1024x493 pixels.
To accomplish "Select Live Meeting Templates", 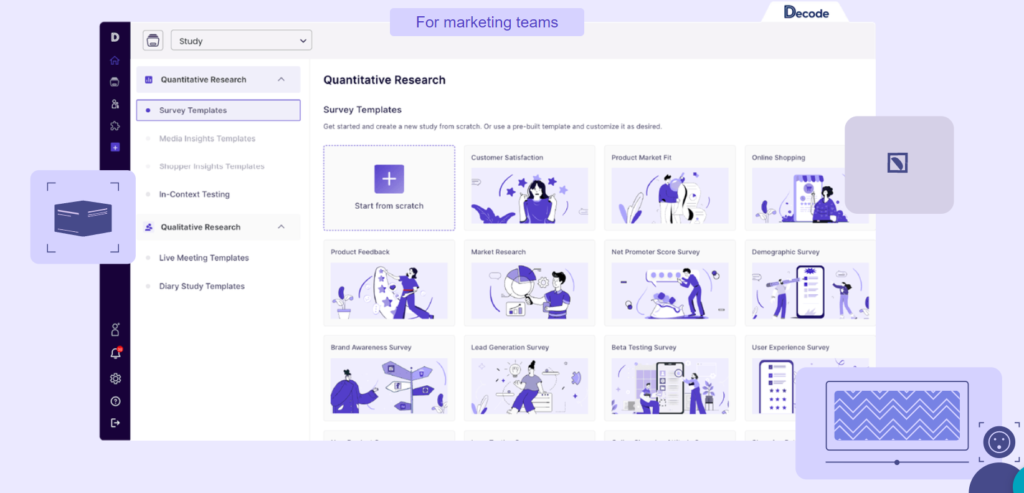I will [204, 258].
